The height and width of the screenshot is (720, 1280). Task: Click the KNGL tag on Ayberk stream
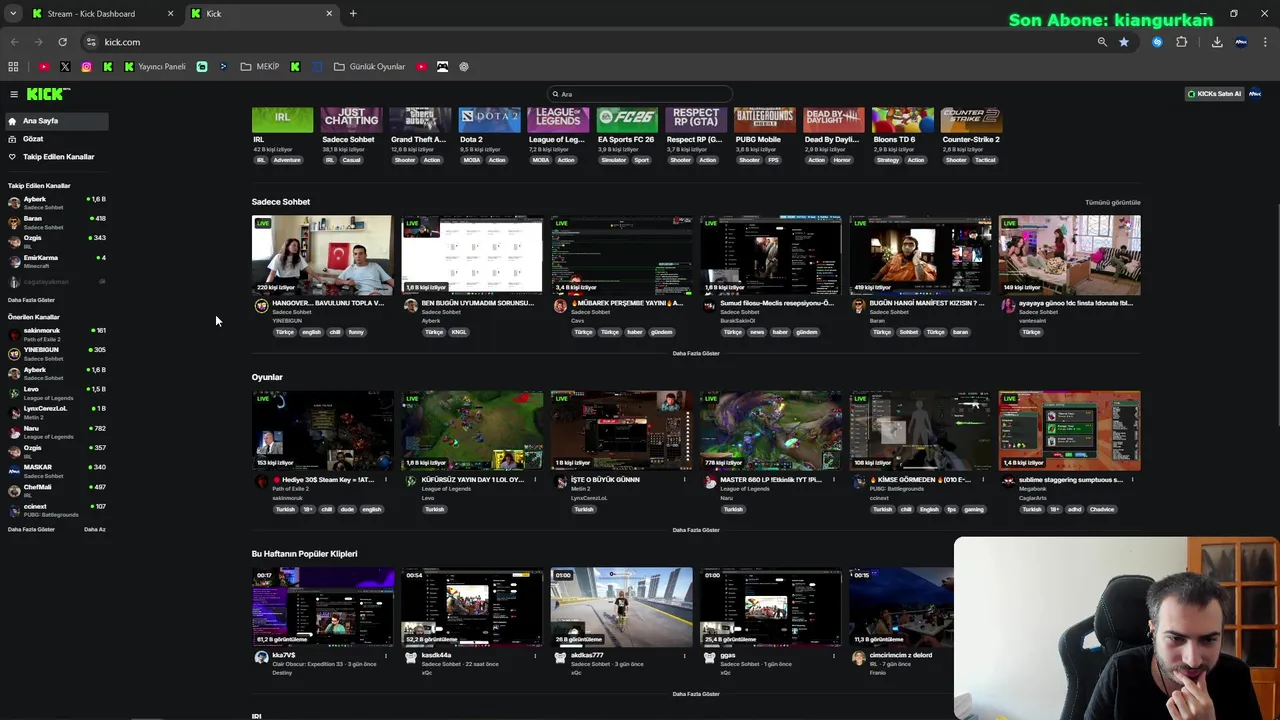coord(459,332)
